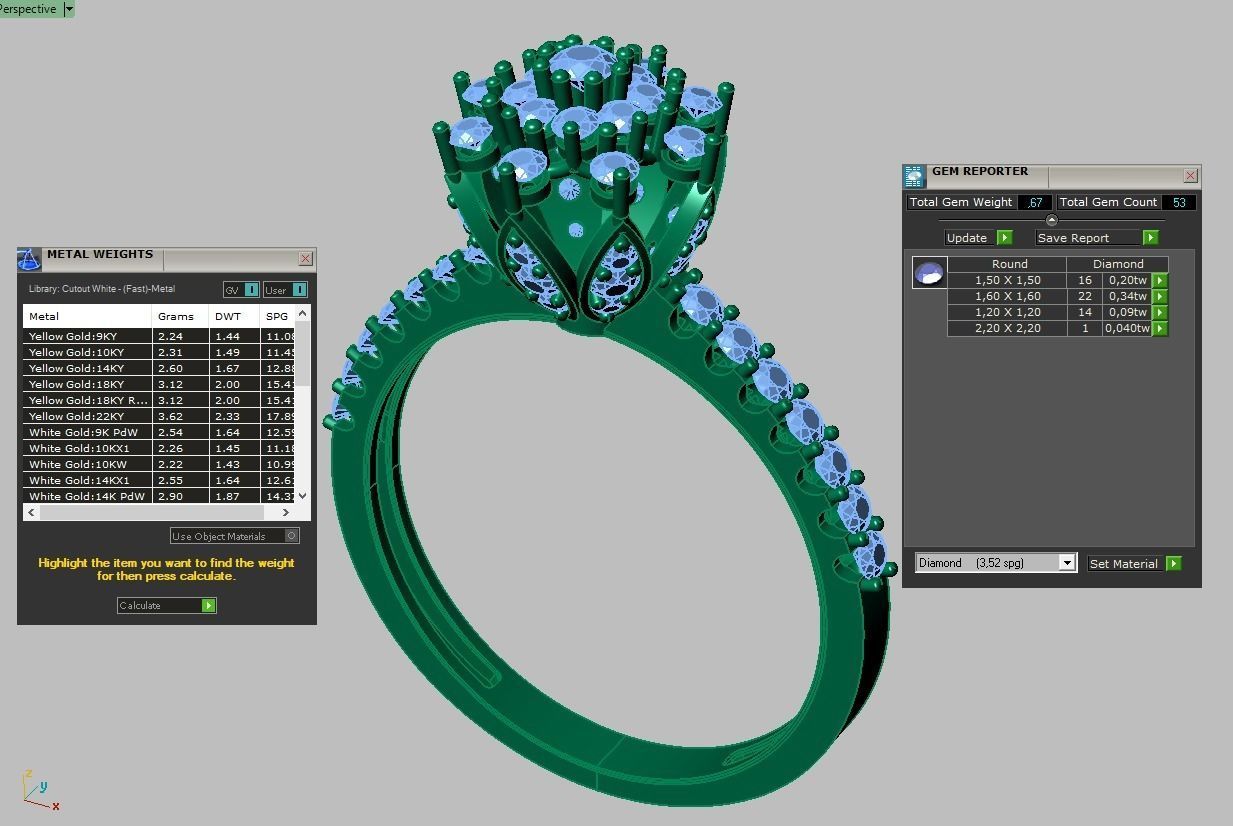
Task: Click the Total Gem Count value 53
Action: (x=1179, y=202)
